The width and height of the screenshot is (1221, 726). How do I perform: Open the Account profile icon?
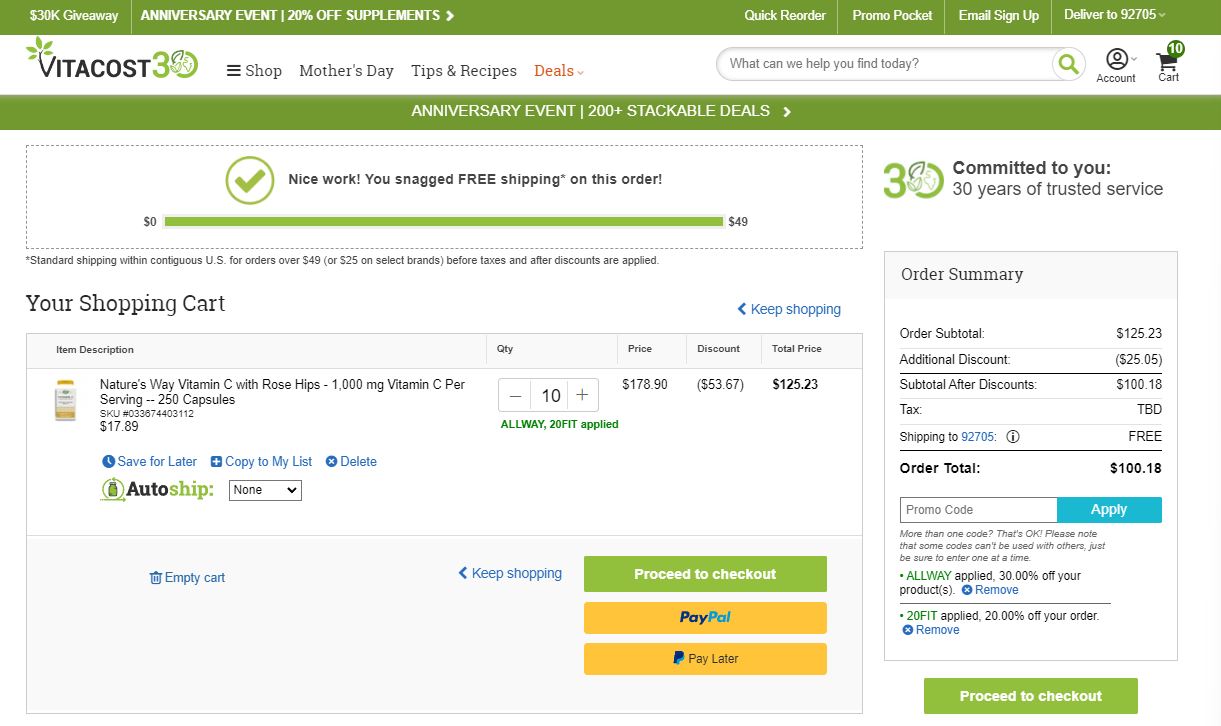tap(1117, 66)
